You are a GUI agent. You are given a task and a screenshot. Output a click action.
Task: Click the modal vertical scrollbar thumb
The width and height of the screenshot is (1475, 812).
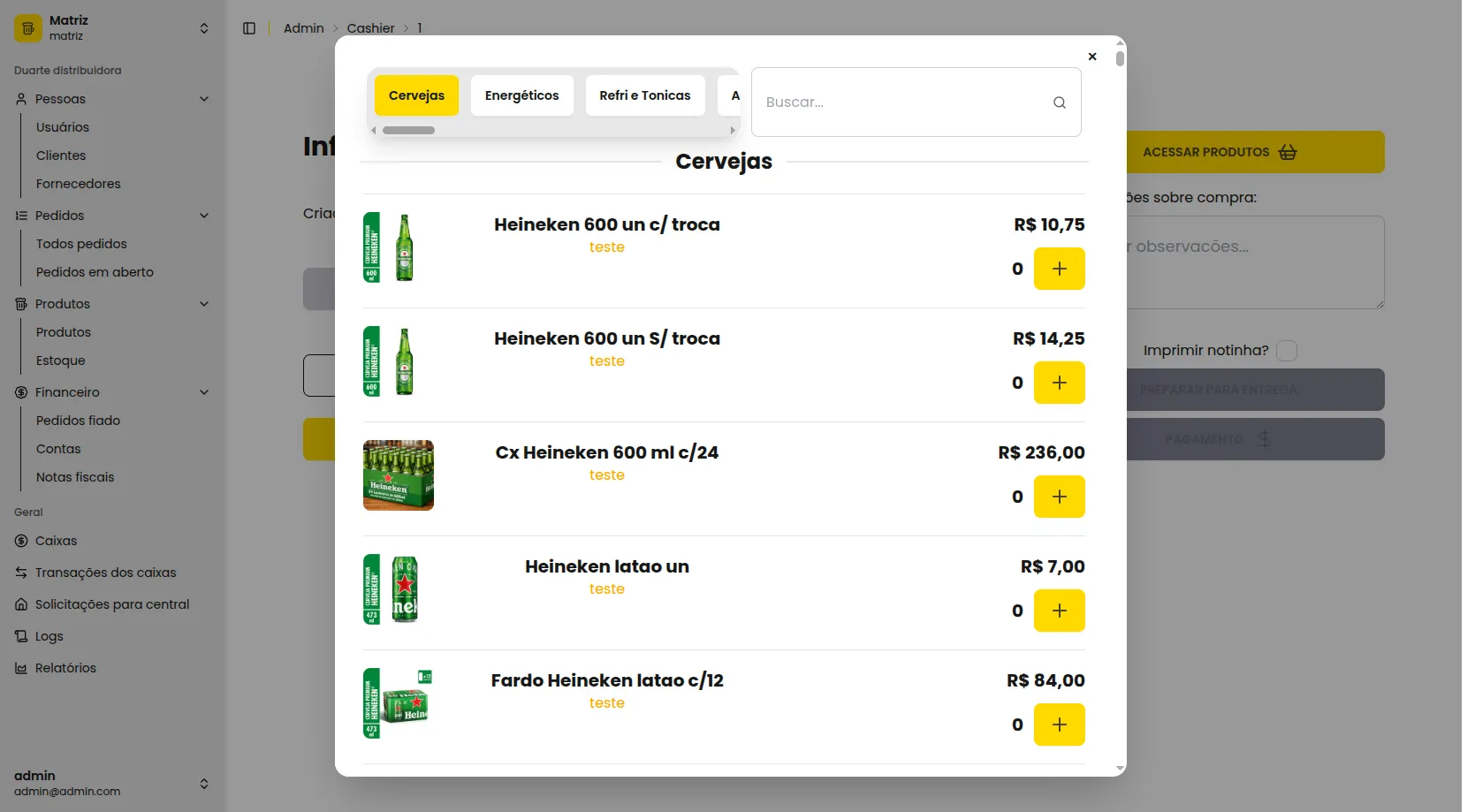[x=1120, y=58]
